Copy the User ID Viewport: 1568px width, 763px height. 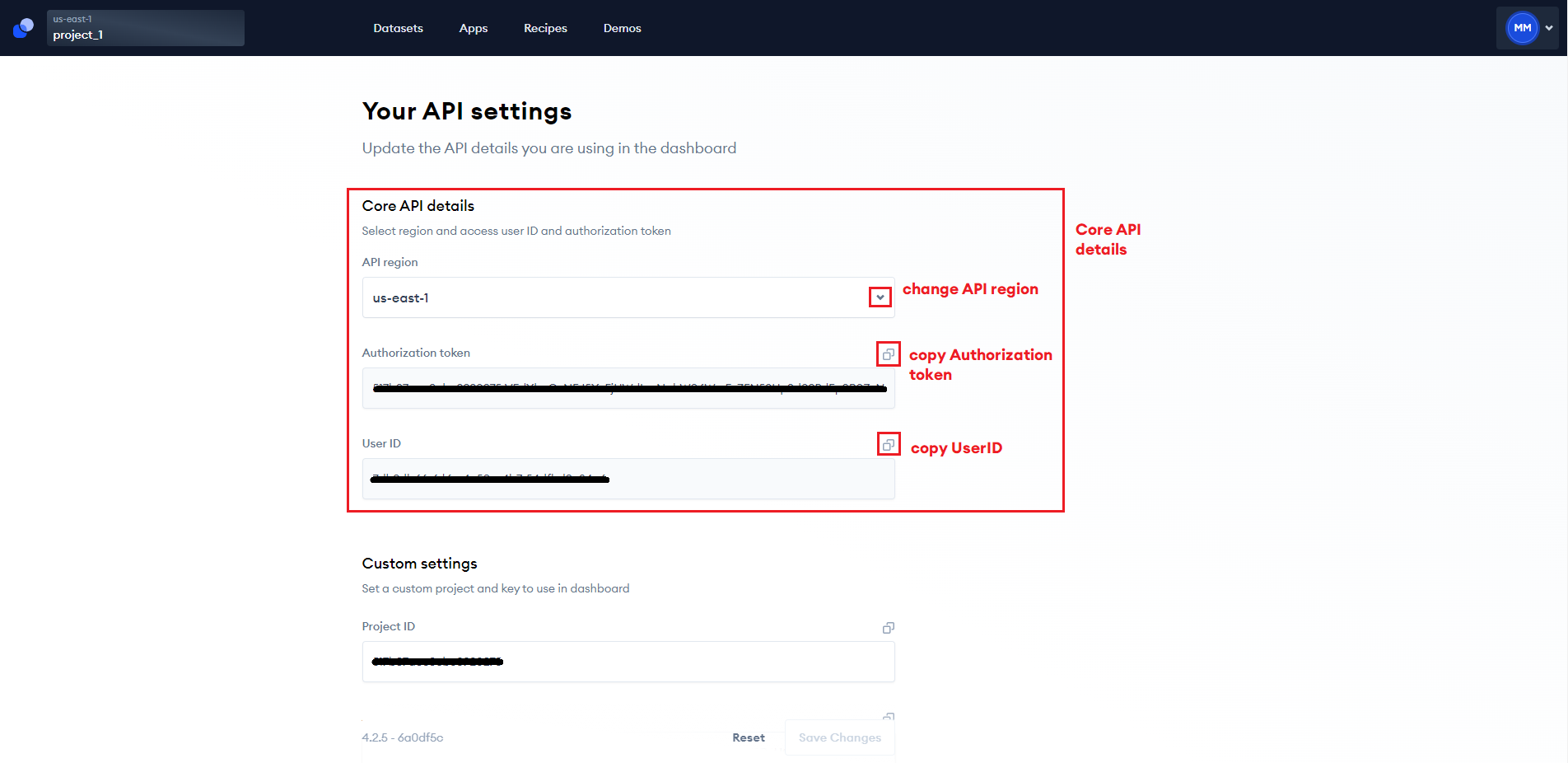click(x=889, y=445)
